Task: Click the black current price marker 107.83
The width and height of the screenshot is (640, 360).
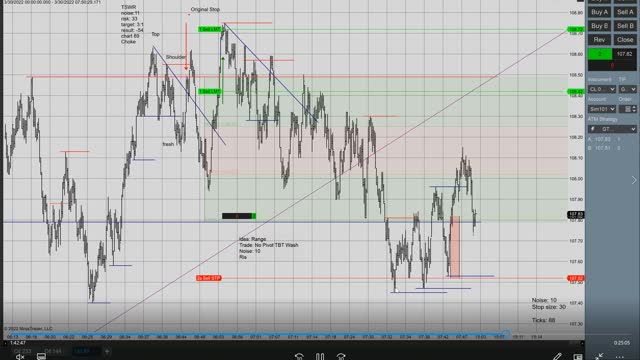Action: [x=576, y=215]
